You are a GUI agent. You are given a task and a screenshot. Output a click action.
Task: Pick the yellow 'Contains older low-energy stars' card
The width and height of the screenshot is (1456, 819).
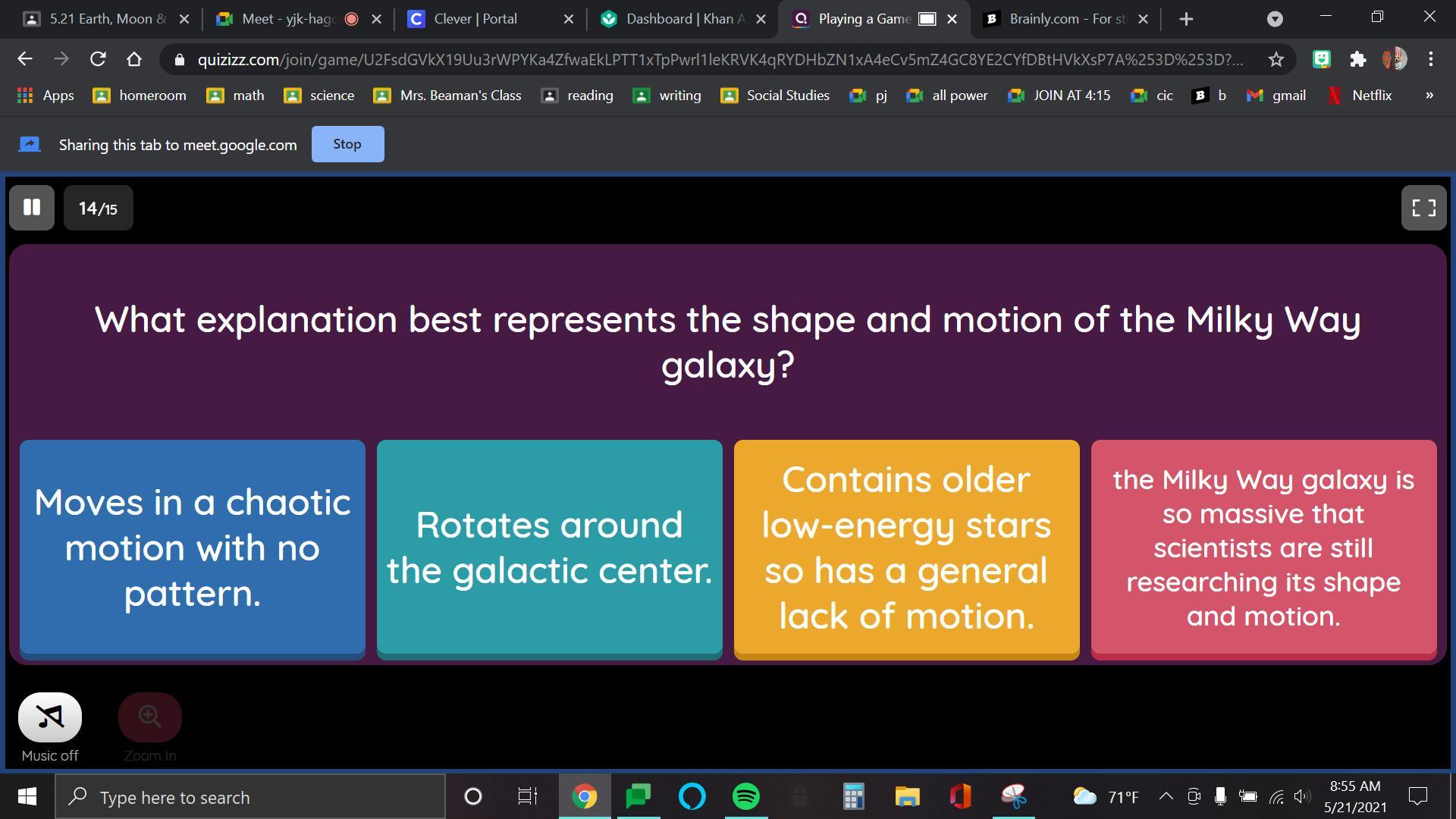[906, 548]
